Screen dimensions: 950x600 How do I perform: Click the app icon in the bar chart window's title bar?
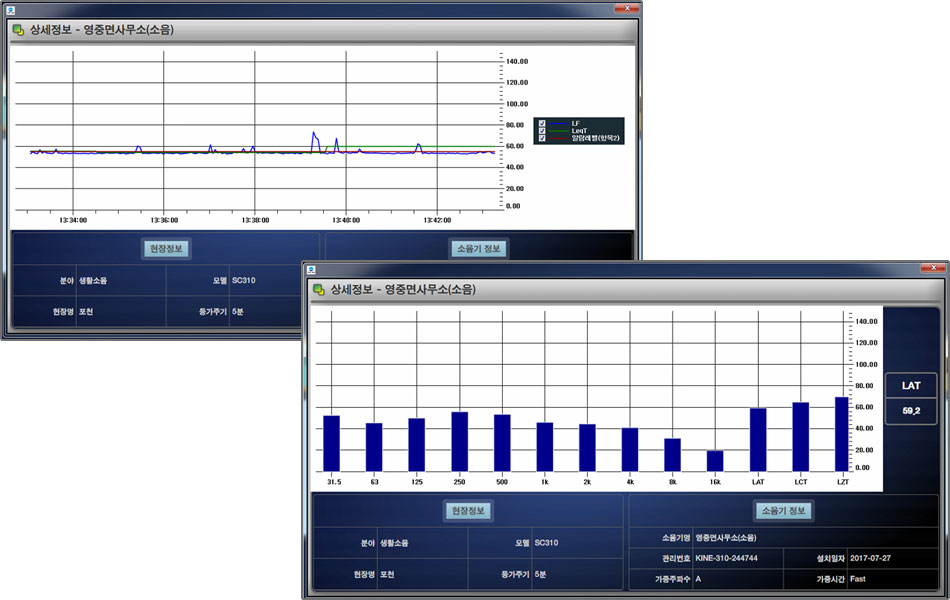tap(311, 268)
